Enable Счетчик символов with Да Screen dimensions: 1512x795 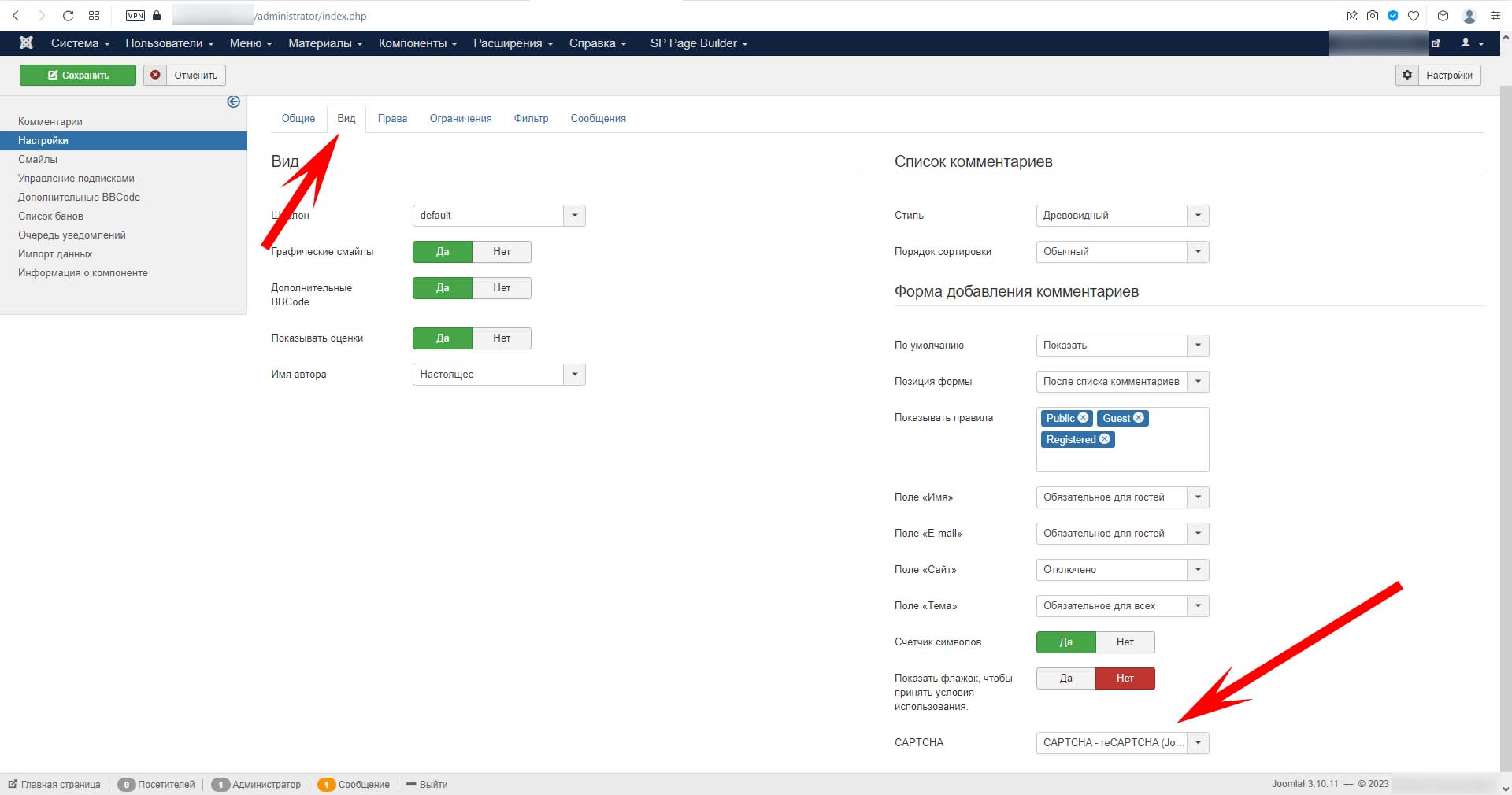point(1065,642)
